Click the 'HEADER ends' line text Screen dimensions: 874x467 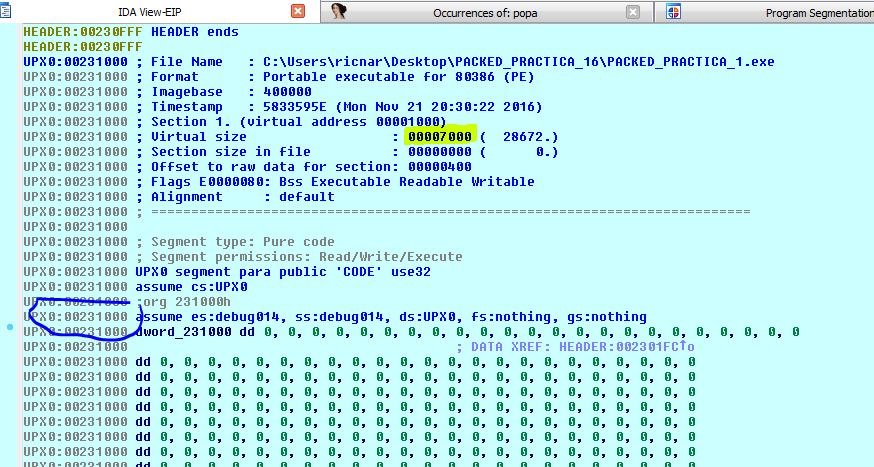(194, 31)
